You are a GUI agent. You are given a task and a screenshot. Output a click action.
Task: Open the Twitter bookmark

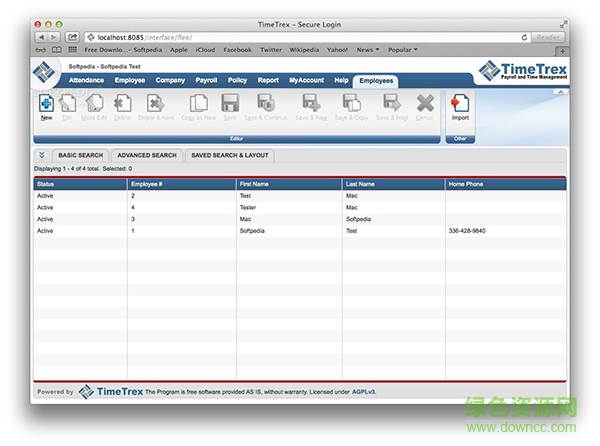271,50
